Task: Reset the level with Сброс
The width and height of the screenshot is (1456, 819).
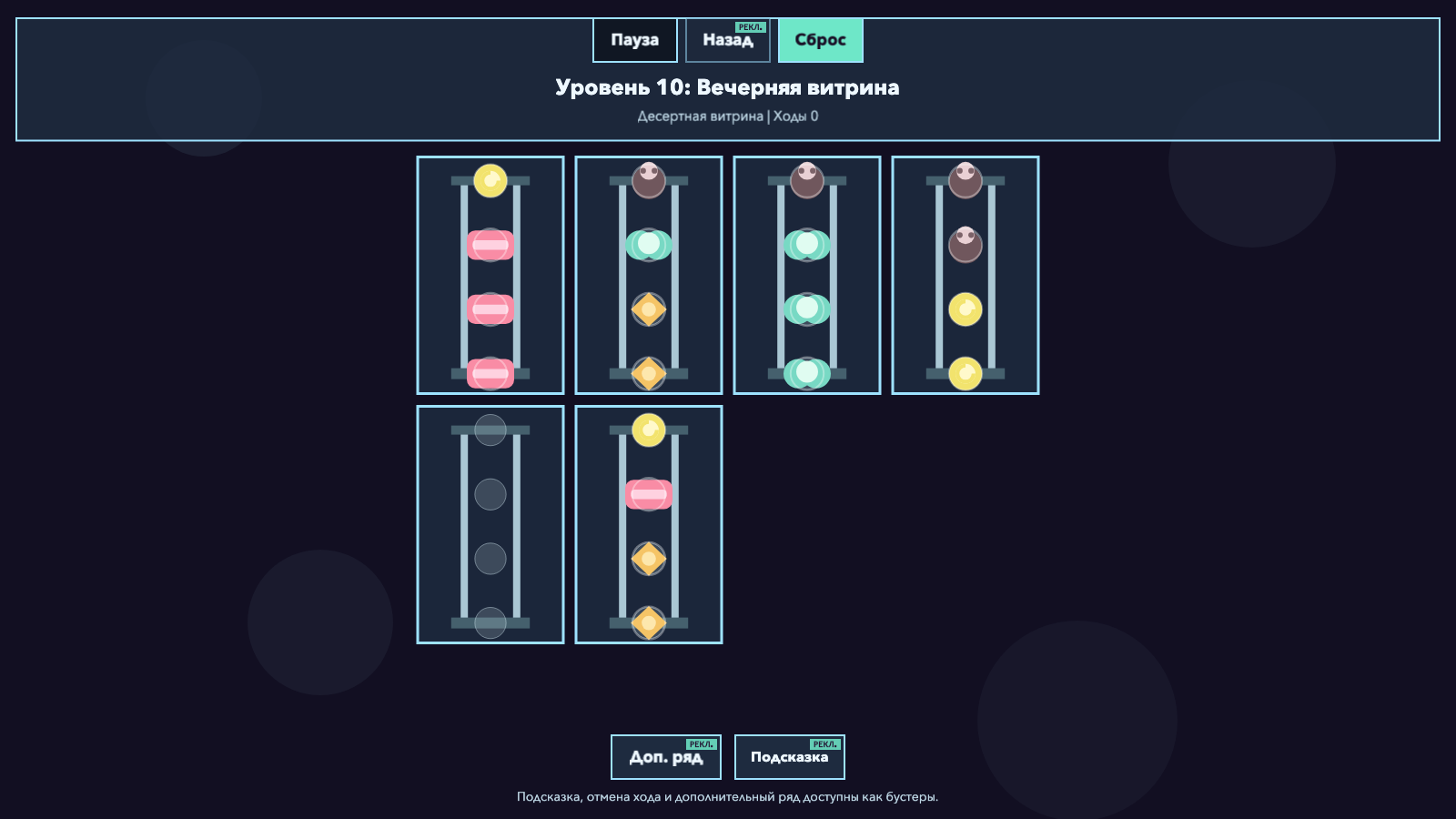Action: point(820,40)
